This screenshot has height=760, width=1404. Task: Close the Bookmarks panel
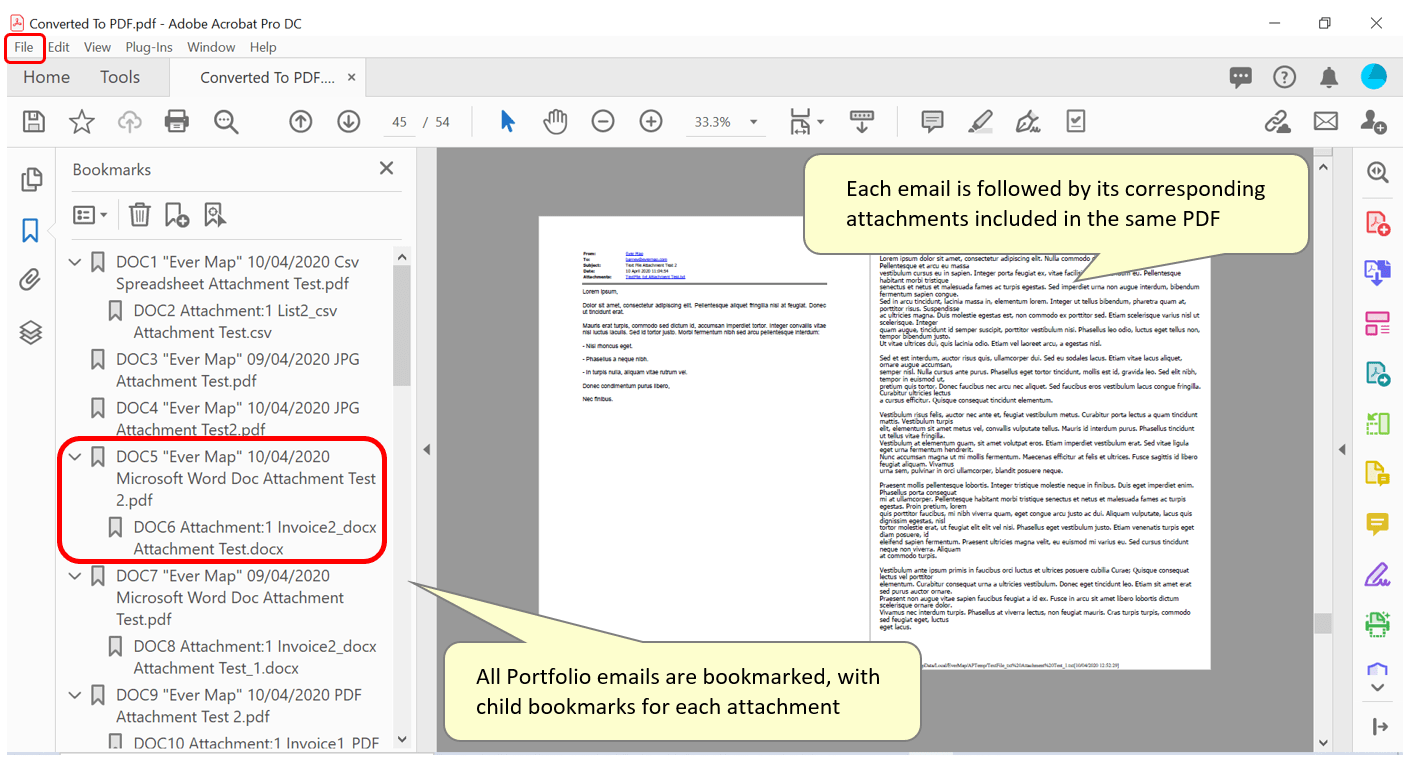[387, 169]
